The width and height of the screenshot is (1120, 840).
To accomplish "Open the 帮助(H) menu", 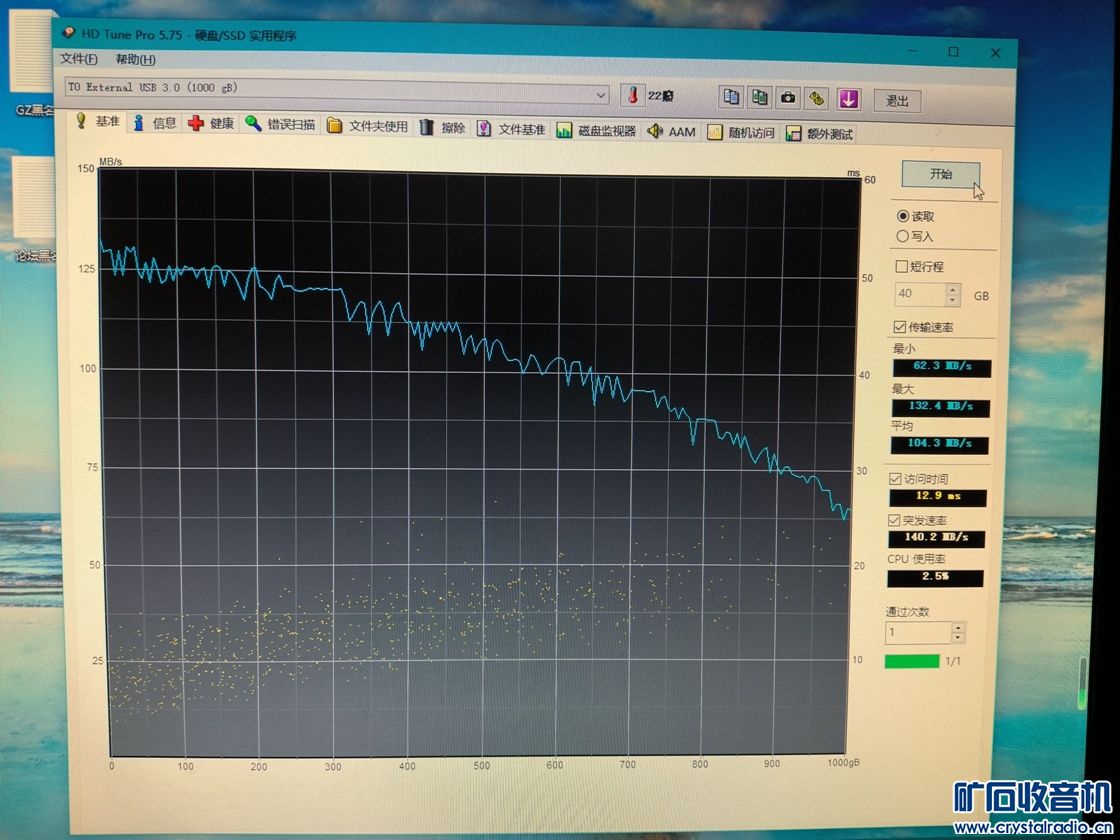I will tap(135, 59).
